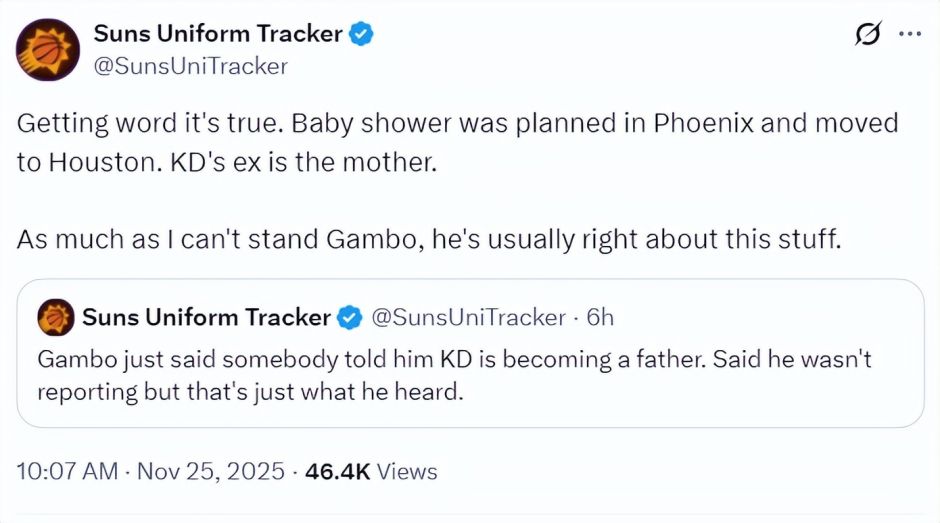Image resolution: width=940 pixels, height=523 pixels.
Task: Open the three-dot more options menu
Action: click(910, 34)
